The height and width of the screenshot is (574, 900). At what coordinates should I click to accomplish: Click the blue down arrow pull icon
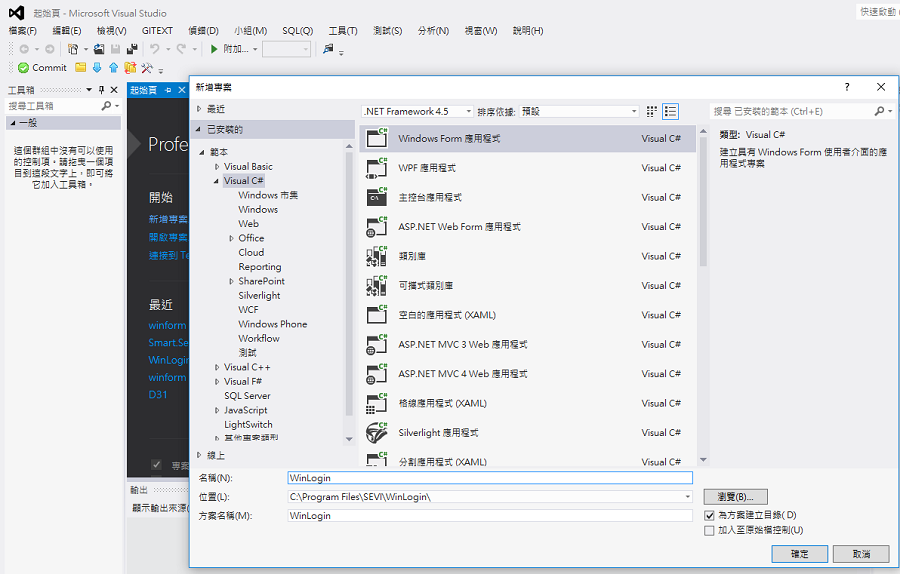pyautogui.click(x=97, y=68)
